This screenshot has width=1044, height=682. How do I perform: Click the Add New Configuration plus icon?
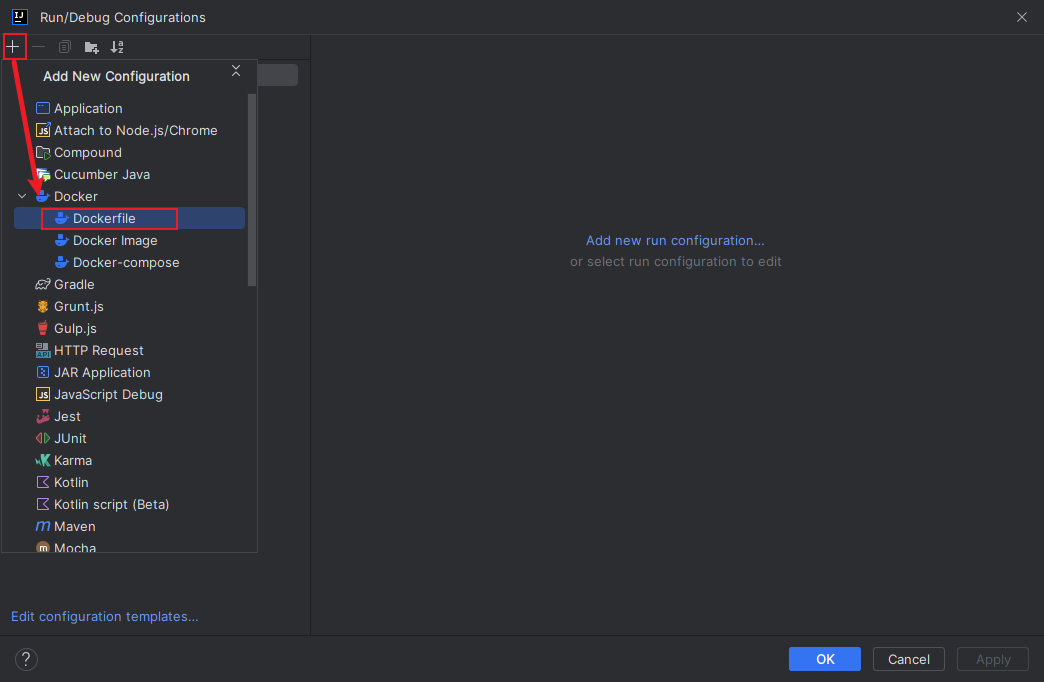pos(13,47)
